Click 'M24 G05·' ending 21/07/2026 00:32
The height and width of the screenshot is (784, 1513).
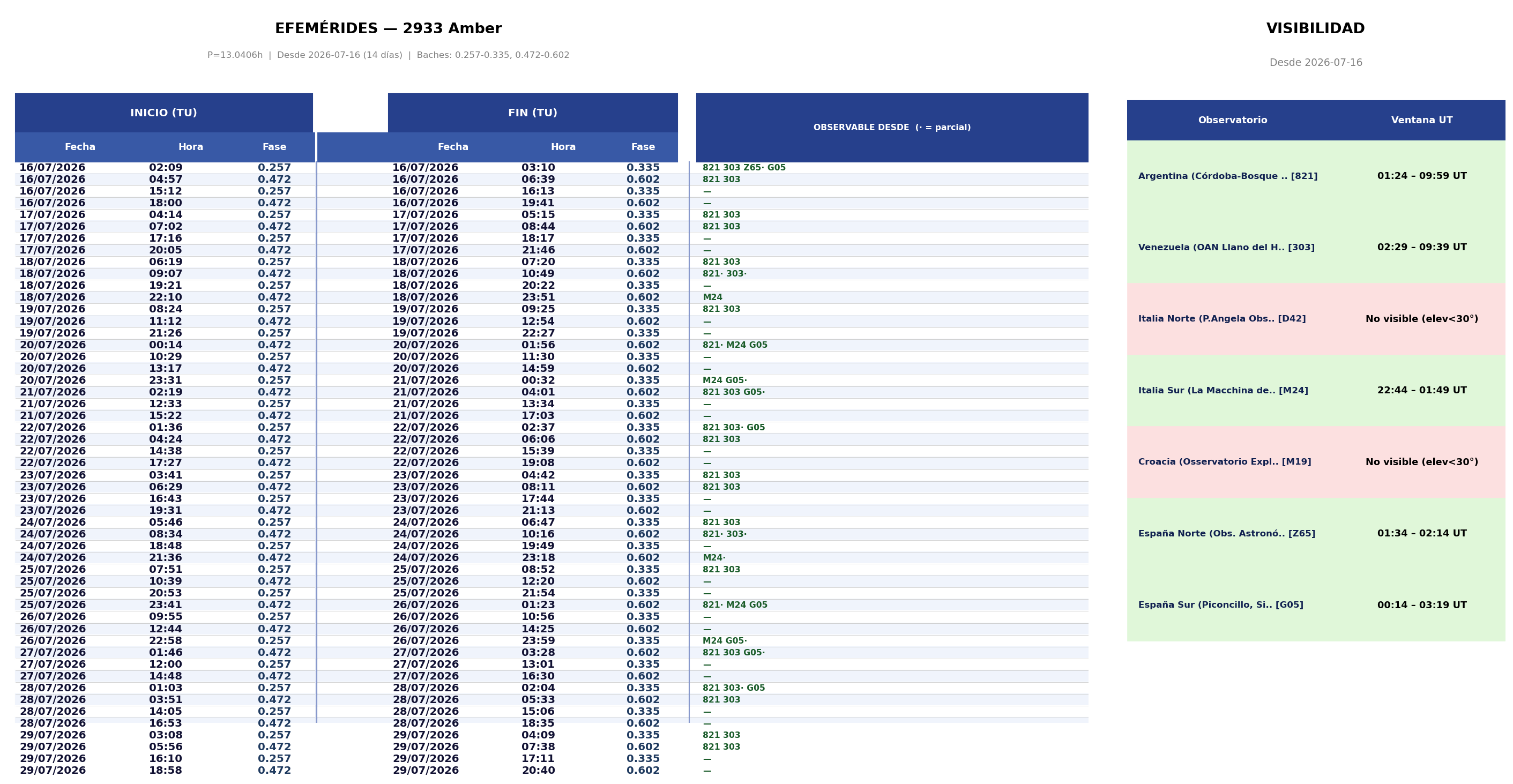pos(725,380)
